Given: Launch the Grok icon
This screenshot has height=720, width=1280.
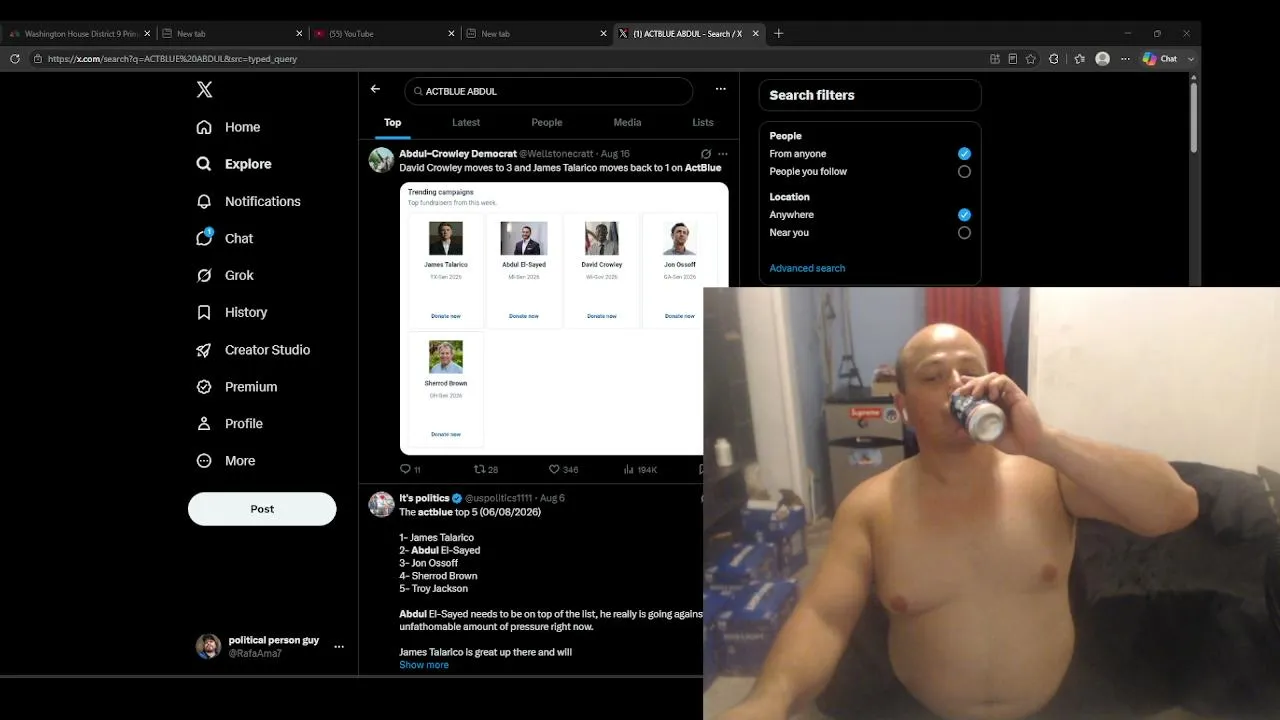Looking at the screenshot, I should [204, 275].
